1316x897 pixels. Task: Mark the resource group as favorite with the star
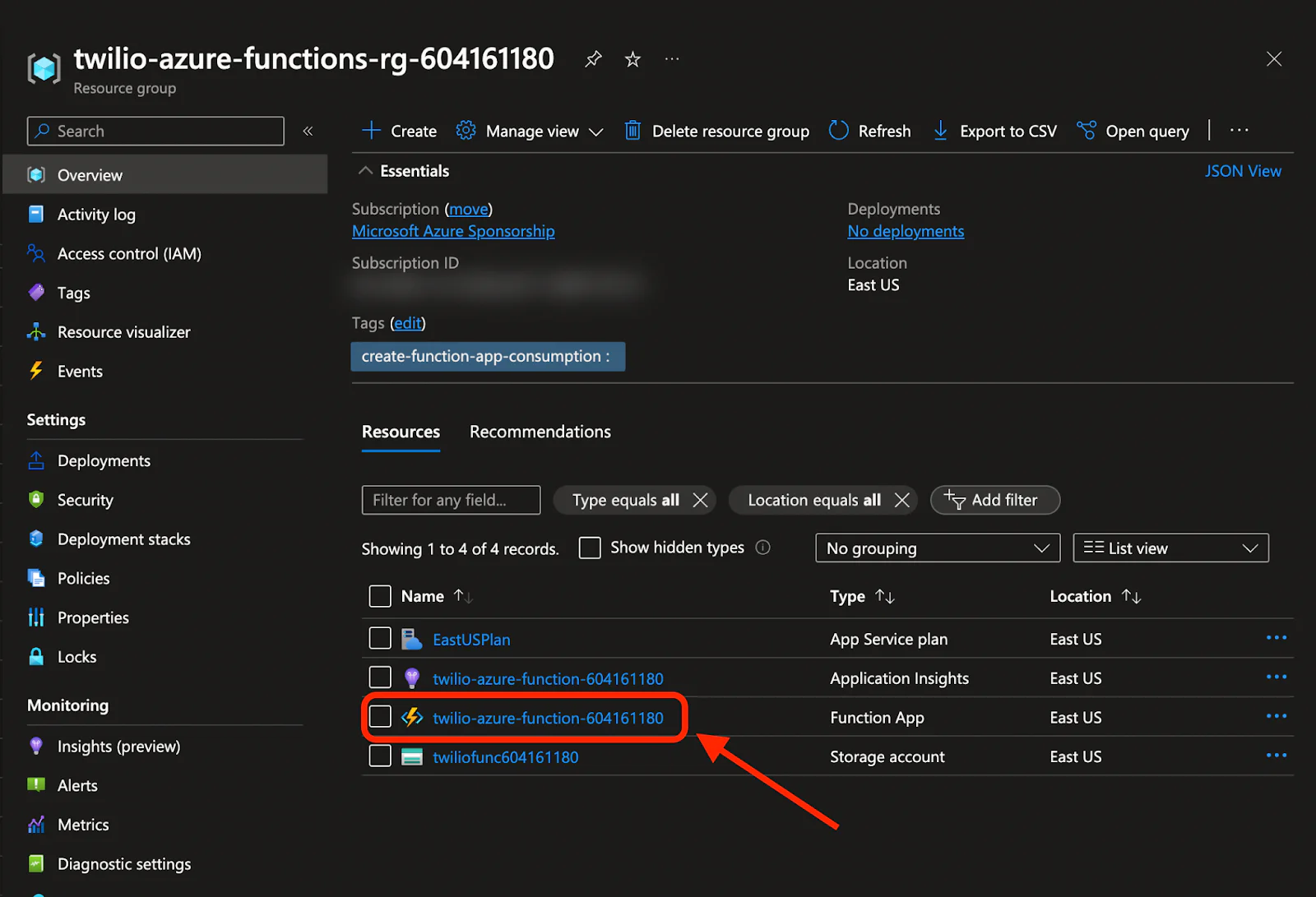[633, 59]
